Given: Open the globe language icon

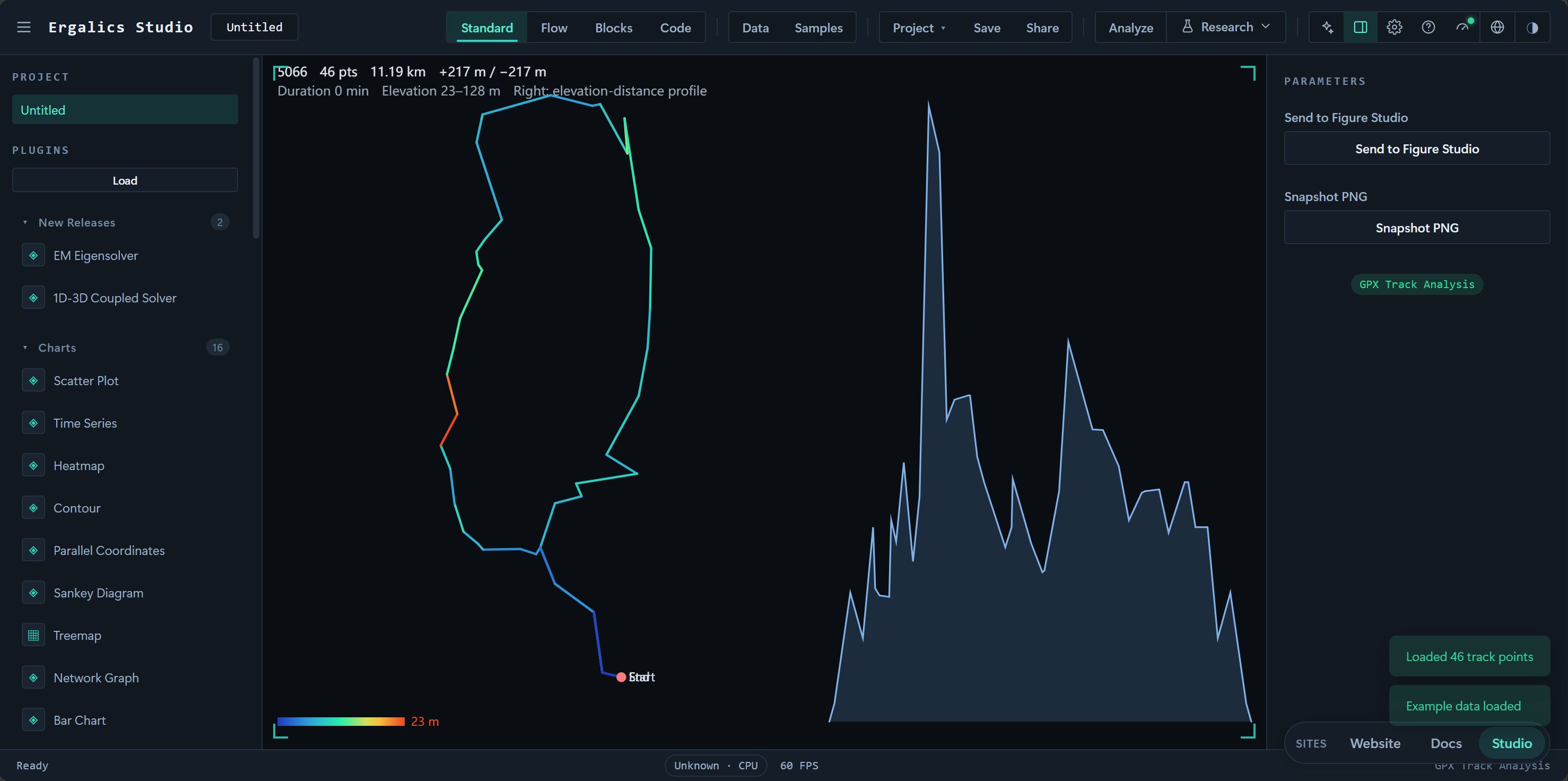Looking at the screenshot, I should (1497, 28).
